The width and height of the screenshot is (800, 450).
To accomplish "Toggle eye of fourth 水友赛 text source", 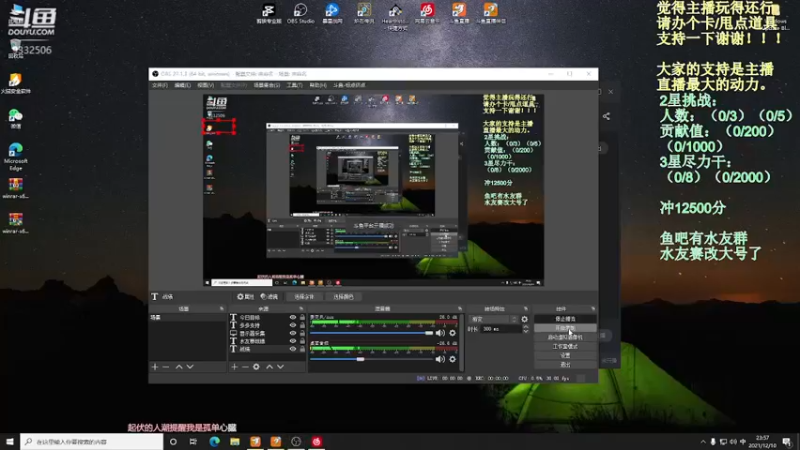I will pyautogui.click(x=293, y=341).
